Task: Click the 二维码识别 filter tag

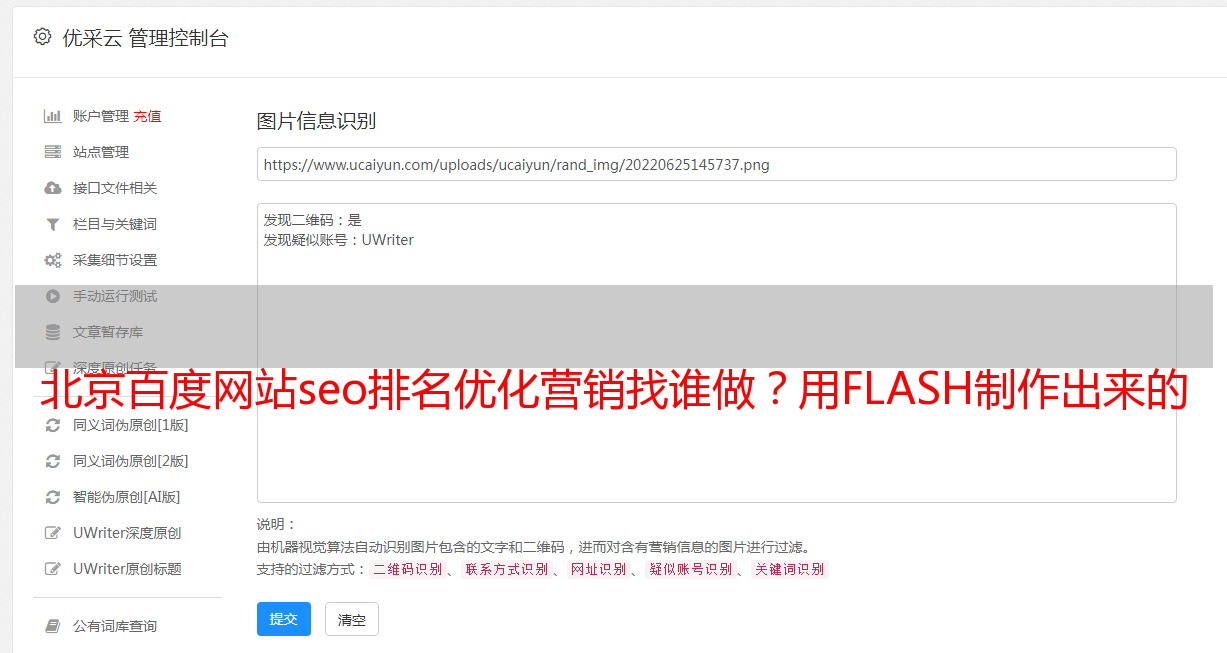Action: 407,569
